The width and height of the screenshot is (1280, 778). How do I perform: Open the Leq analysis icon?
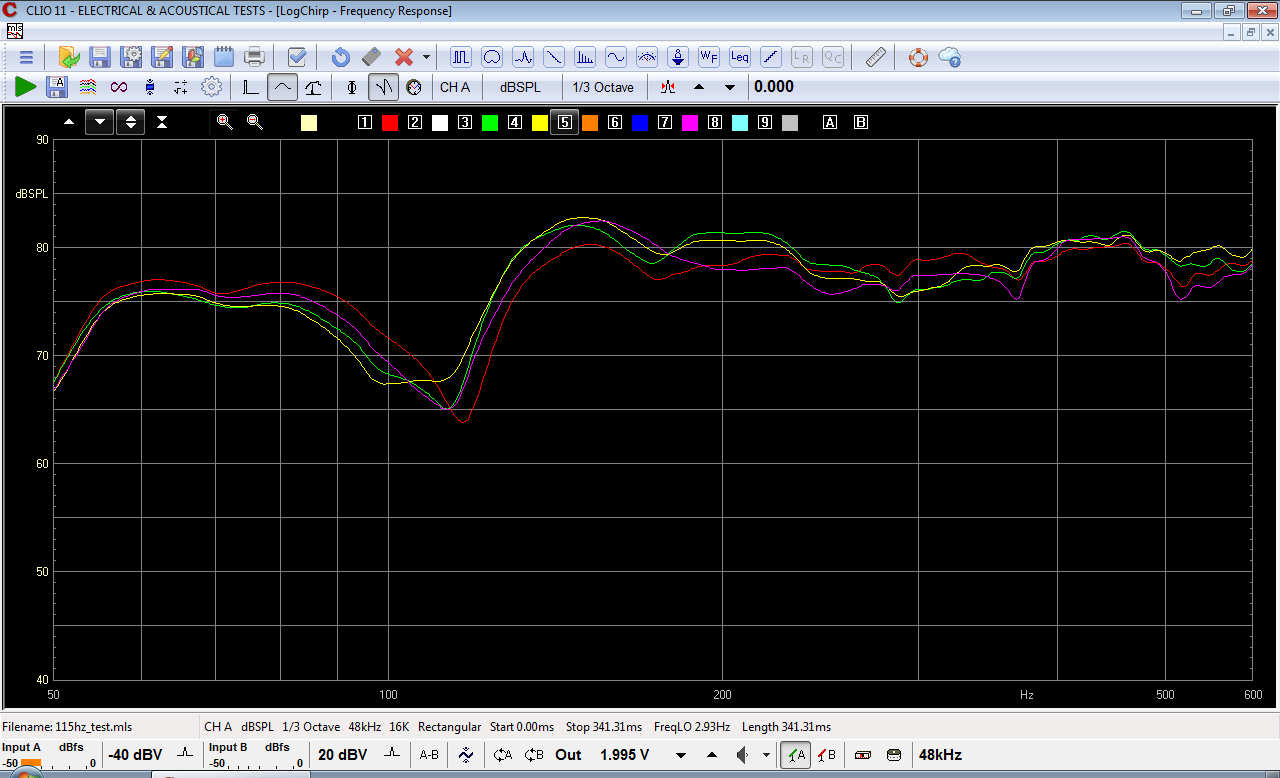(x=740, y=57)
